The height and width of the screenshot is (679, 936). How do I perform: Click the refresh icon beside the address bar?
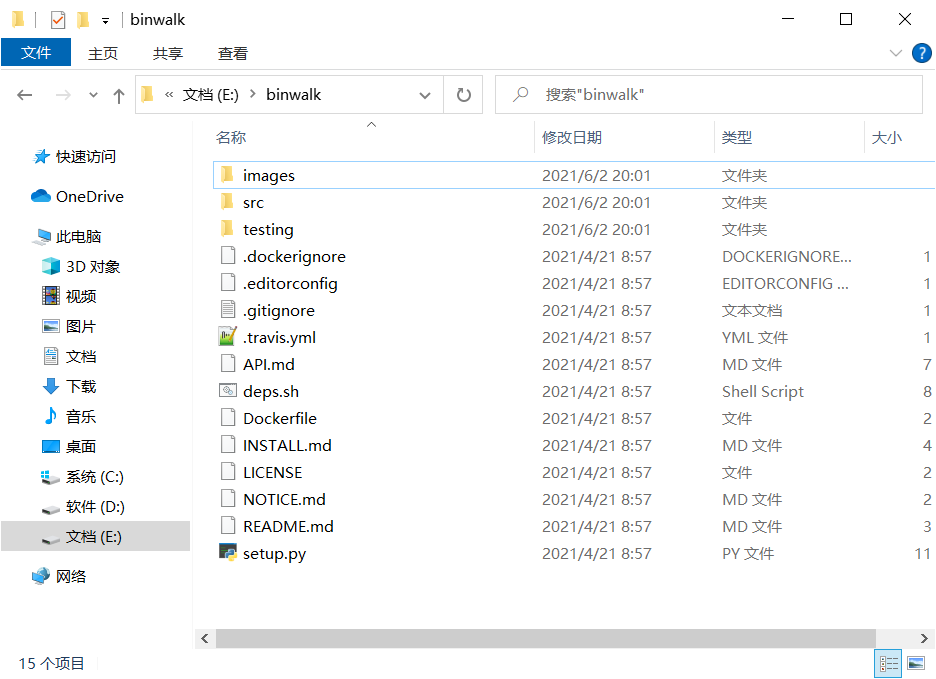(462, 94)
